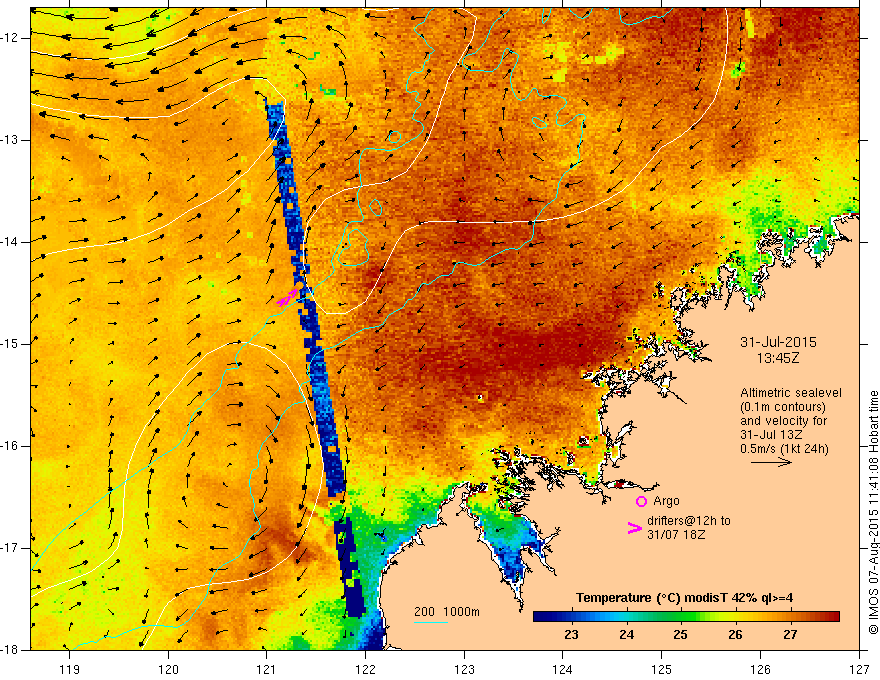The width and height of the screenshot is (880, 680).
Task: Click the magenta drifter marker on the map
Action: click(x=287, y=298)
